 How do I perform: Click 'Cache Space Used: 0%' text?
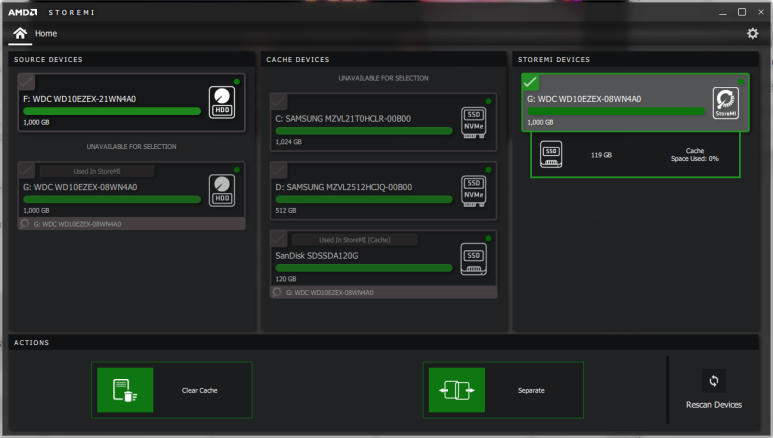click(x=695, y=154)
